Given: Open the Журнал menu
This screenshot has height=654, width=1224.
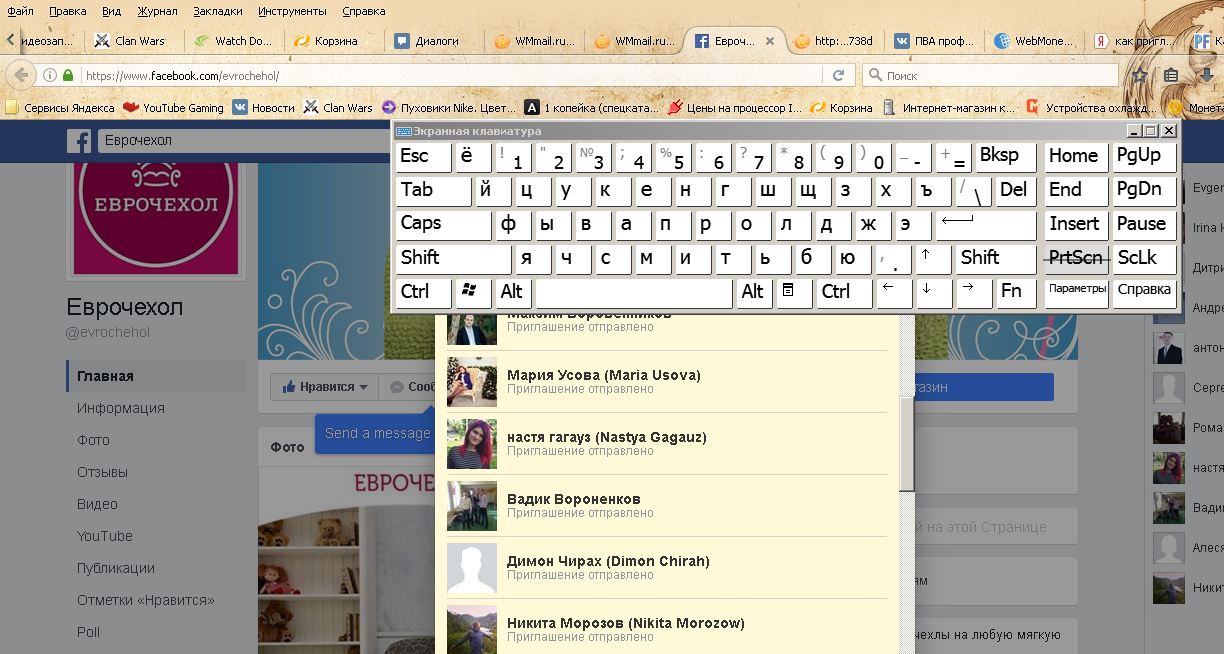Looking at the screenshot, I should [x=155, y=12].
